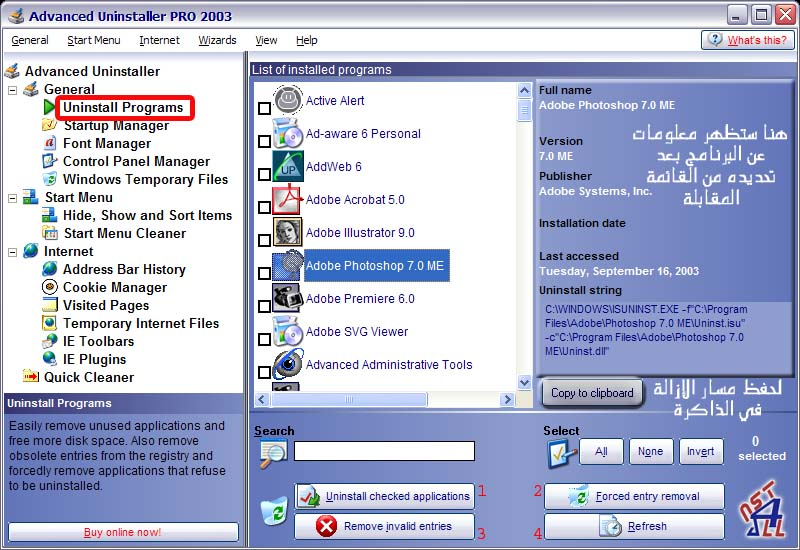The height and width of the screenshot is (550, 800).
Task: Click the Adobe Premiere 6.0 camera icon
Action: click(x=288, y=298)
